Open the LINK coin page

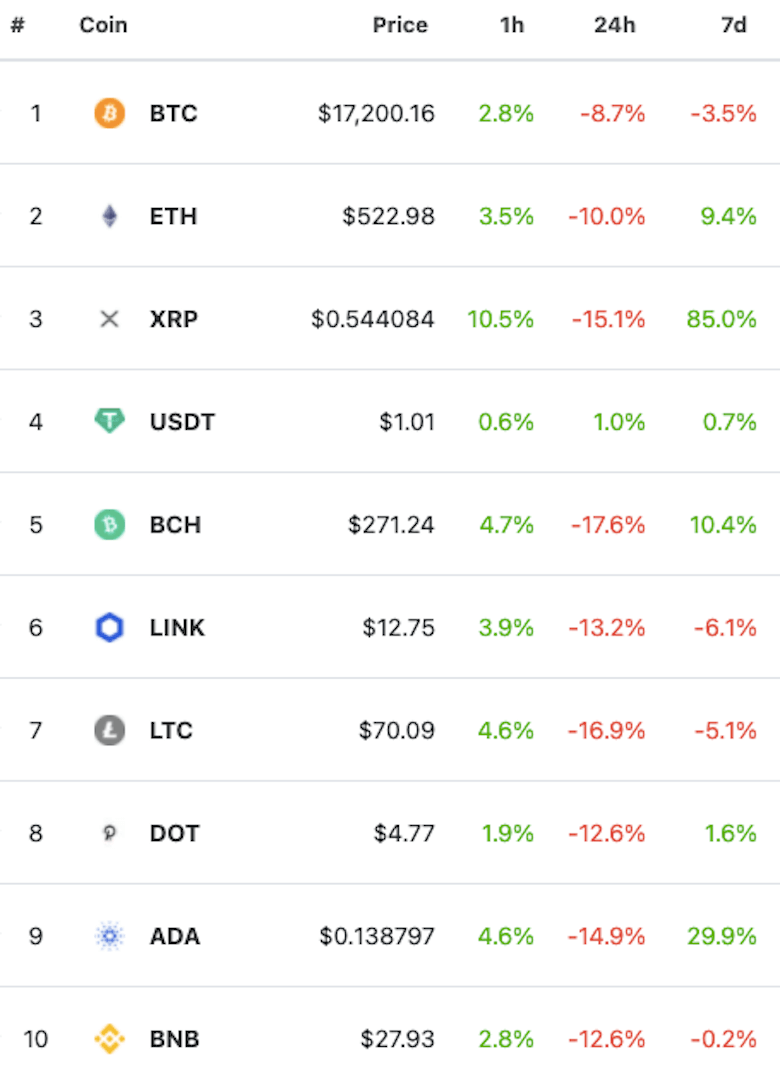(x=177, y=628)
